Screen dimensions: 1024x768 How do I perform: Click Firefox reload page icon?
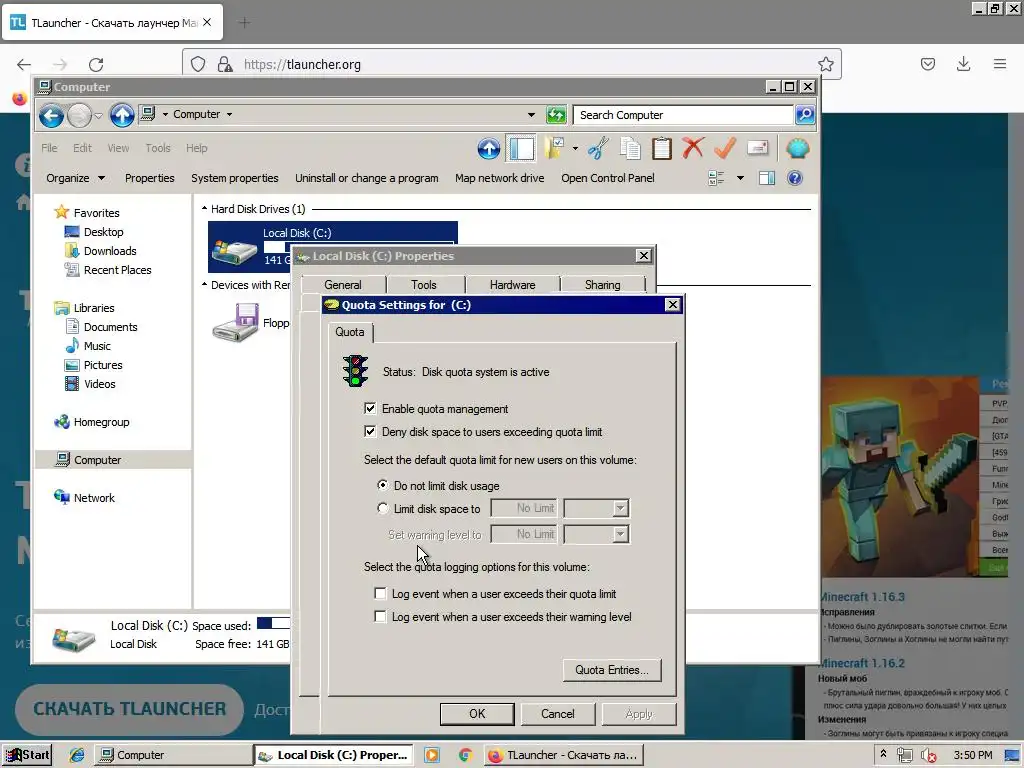[96, 64]
